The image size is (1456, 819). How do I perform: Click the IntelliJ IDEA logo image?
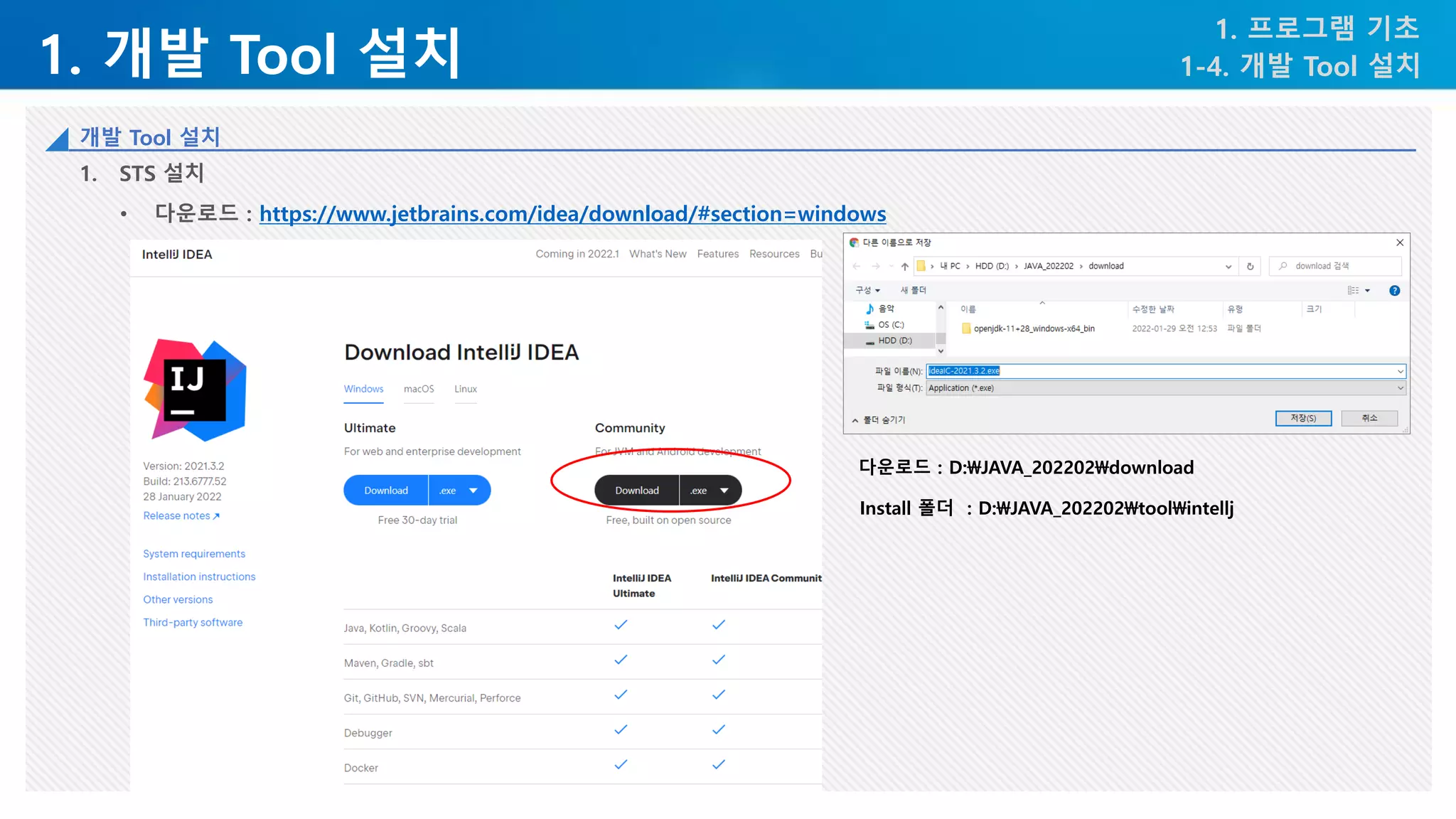pos(195,390)
